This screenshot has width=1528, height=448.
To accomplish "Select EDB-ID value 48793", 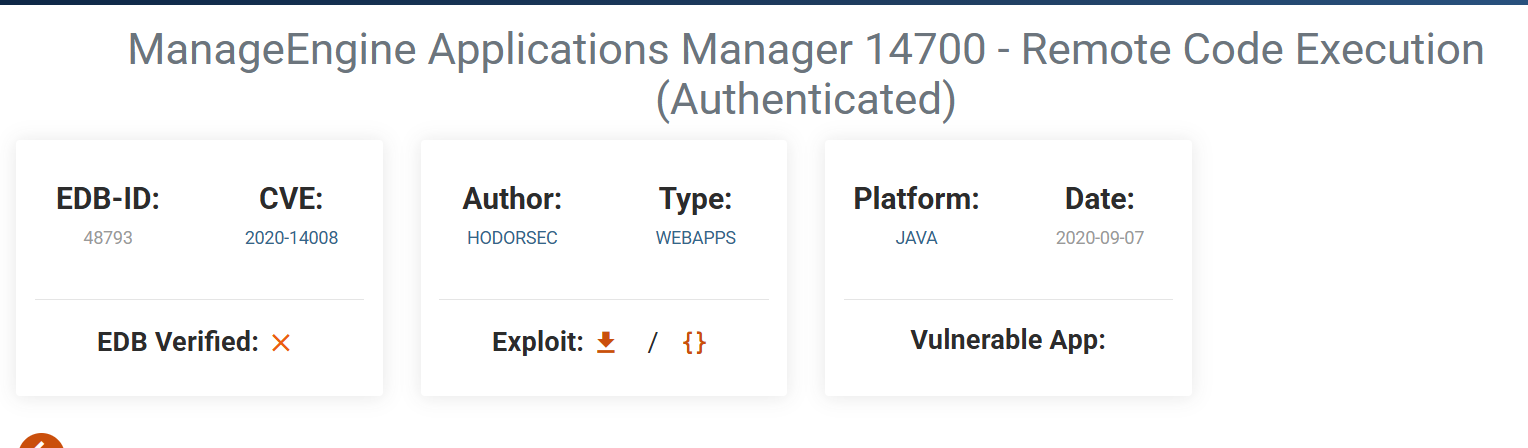I will [x=108, y=238].
